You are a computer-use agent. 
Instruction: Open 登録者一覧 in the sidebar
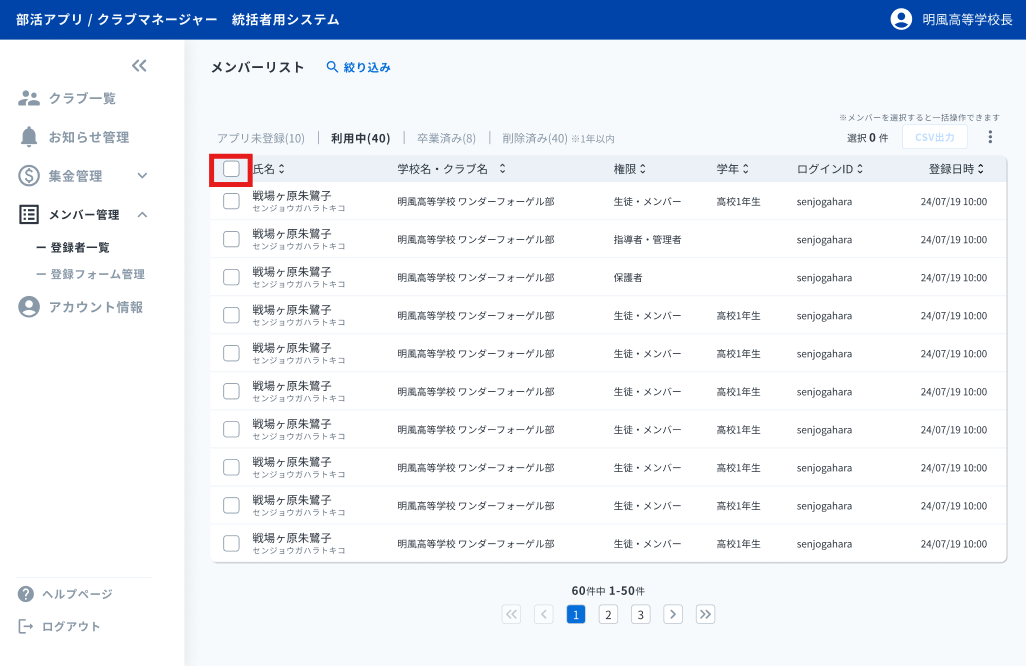(80, 247)
